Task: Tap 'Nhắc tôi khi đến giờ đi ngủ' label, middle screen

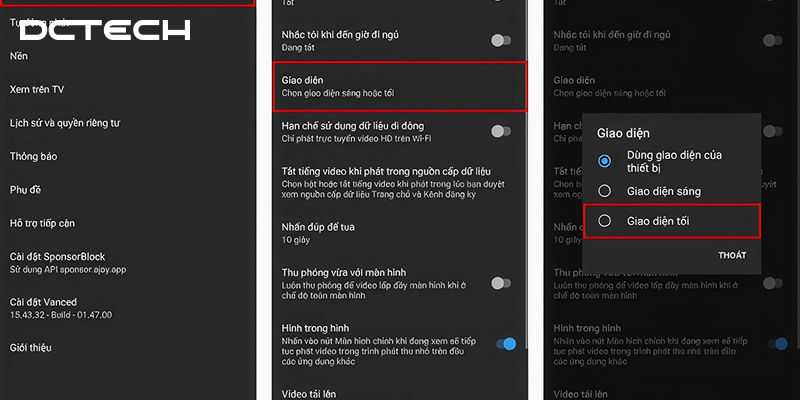Action: [340, 35]
